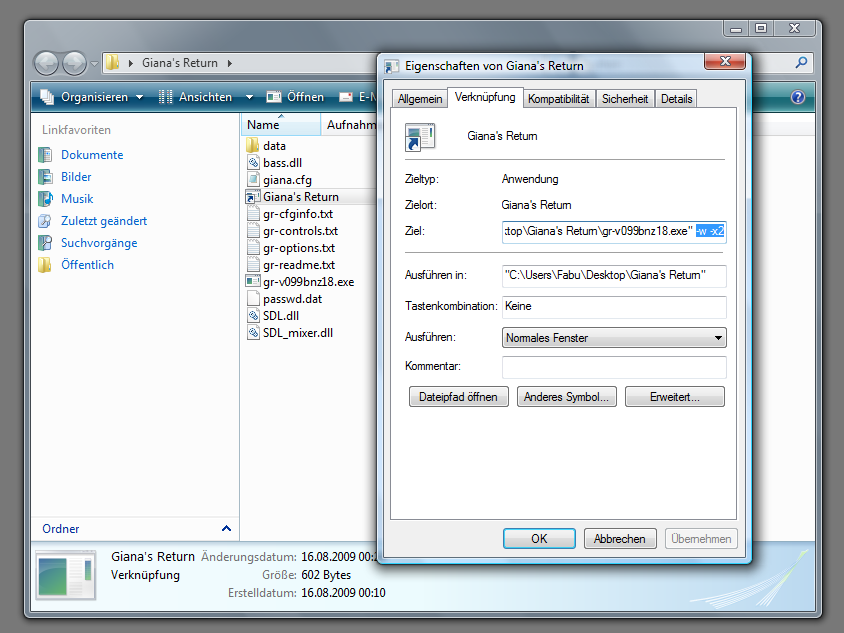Switch to the Kompatibilität tab
Image resolution: width=844 pixels, height=633 pixels.
pos(558,99)
